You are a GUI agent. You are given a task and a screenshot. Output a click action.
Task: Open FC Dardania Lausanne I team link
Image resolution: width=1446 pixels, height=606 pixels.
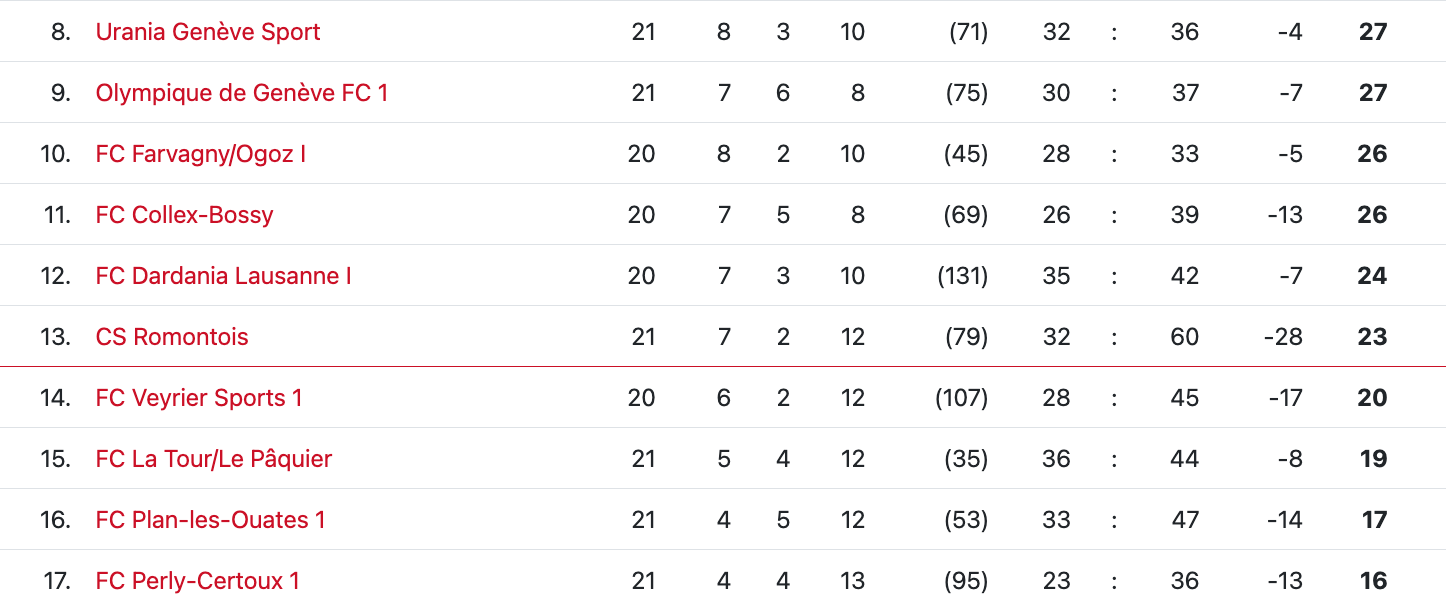[x=224, y=276]
